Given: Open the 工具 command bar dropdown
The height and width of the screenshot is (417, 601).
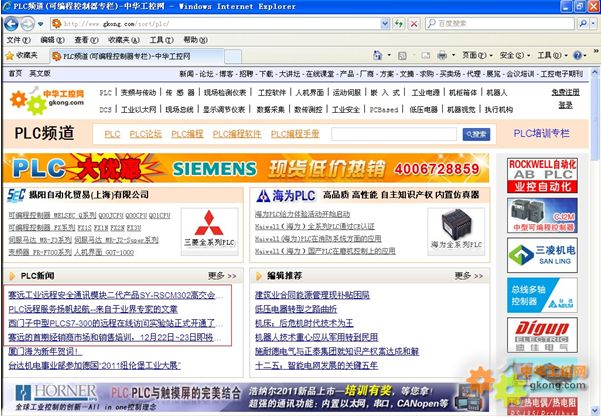Looking at the screenshot, I should [x=552, y=56].
